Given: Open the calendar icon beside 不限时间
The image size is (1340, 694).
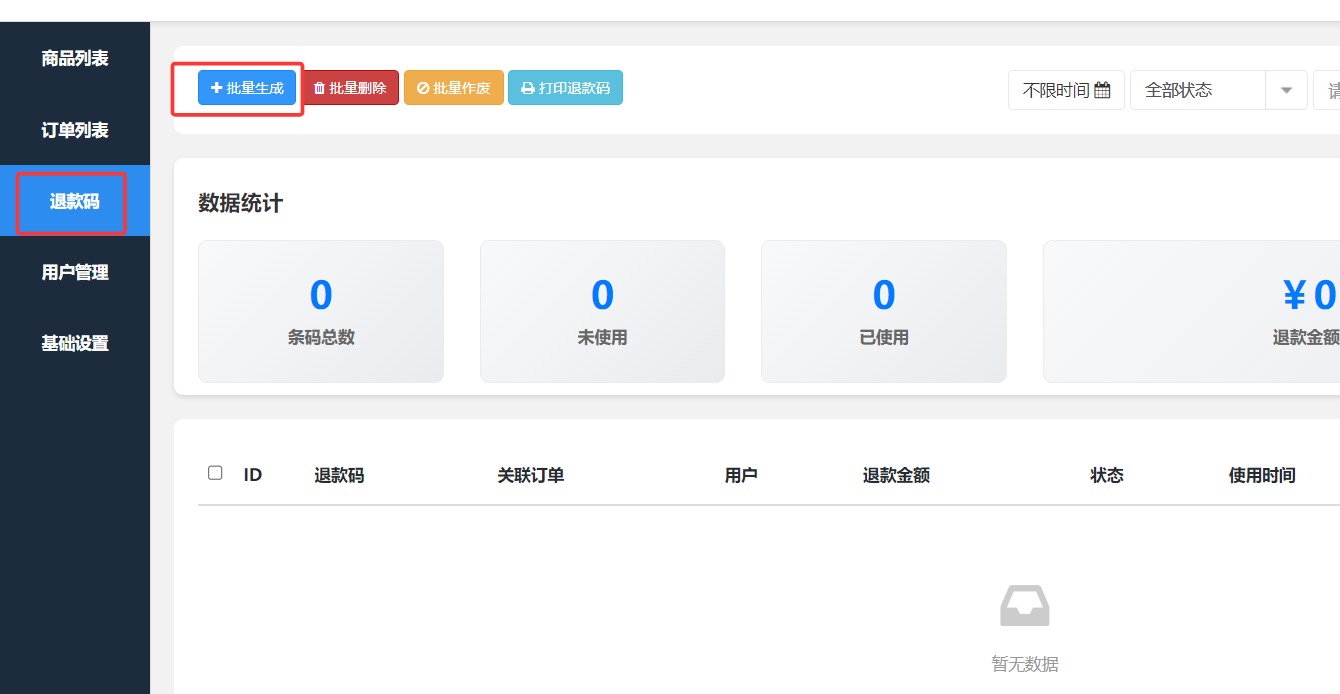Looking at the screenshot, I should pos(1102,90).
